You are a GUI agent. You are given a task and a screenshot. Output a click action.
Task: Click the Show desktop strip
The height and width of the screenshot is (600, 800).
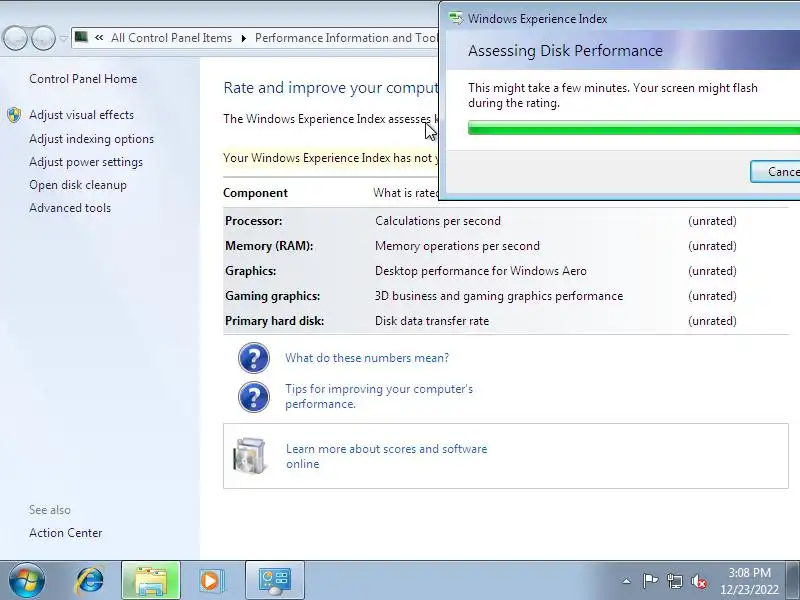click(x=793, y=580)
